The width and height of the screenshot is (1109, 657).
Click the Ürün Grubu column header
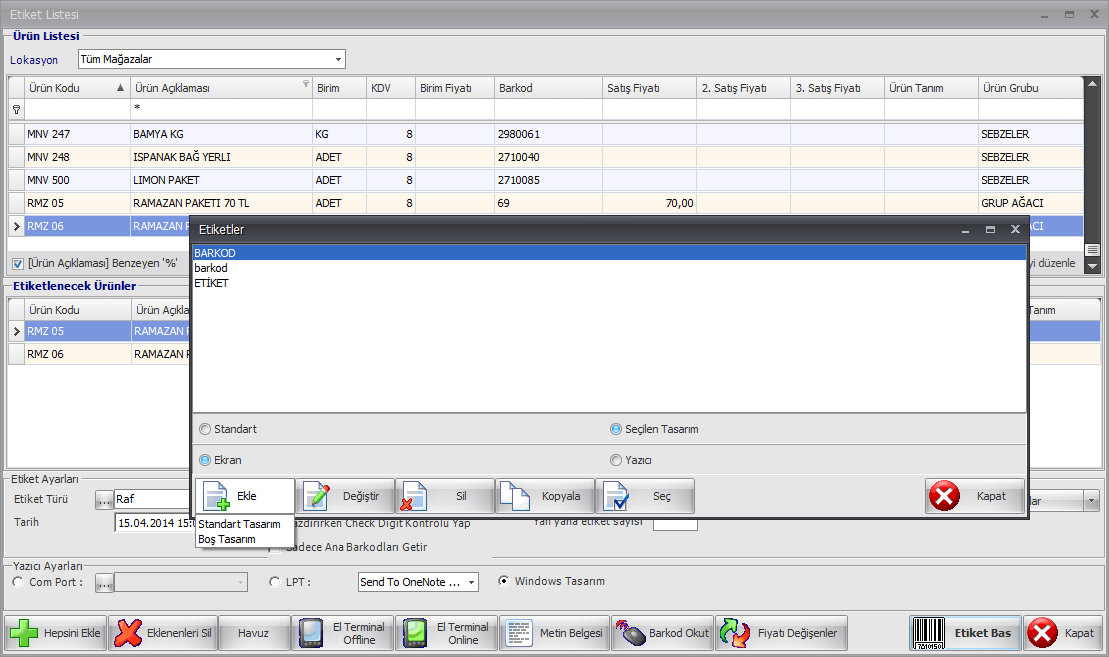point(1030,88)
